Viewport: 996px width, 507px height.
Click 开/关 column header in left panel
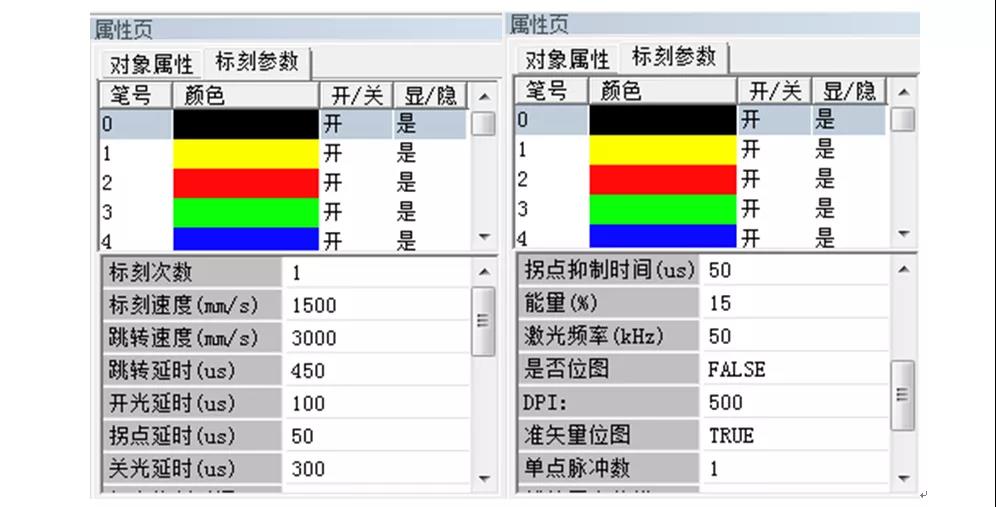(x=356, y=95)
